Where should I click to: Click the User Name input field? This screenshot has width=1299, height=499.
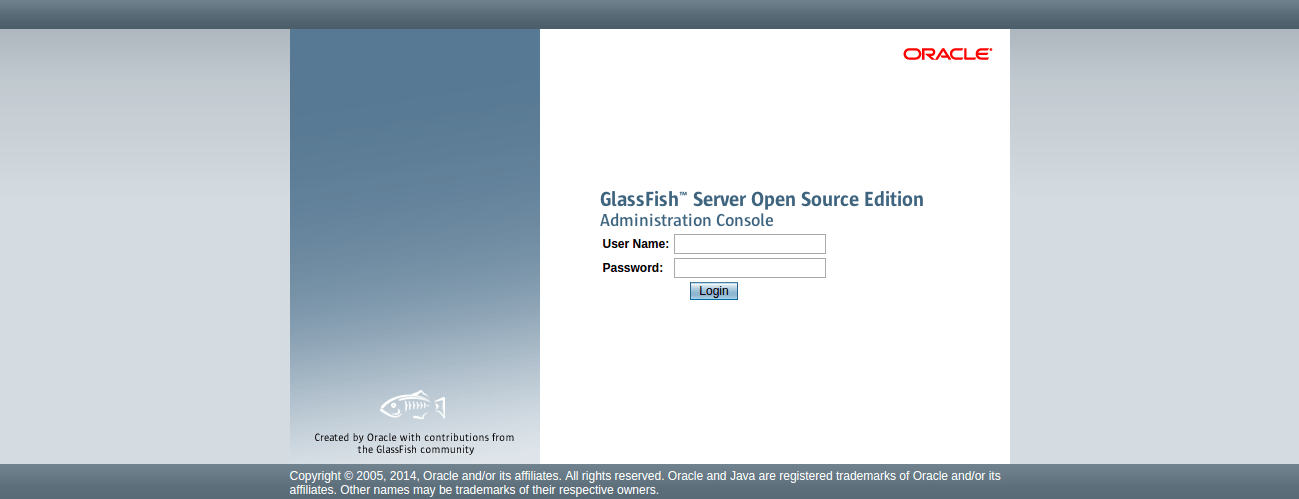coord(750,244)
